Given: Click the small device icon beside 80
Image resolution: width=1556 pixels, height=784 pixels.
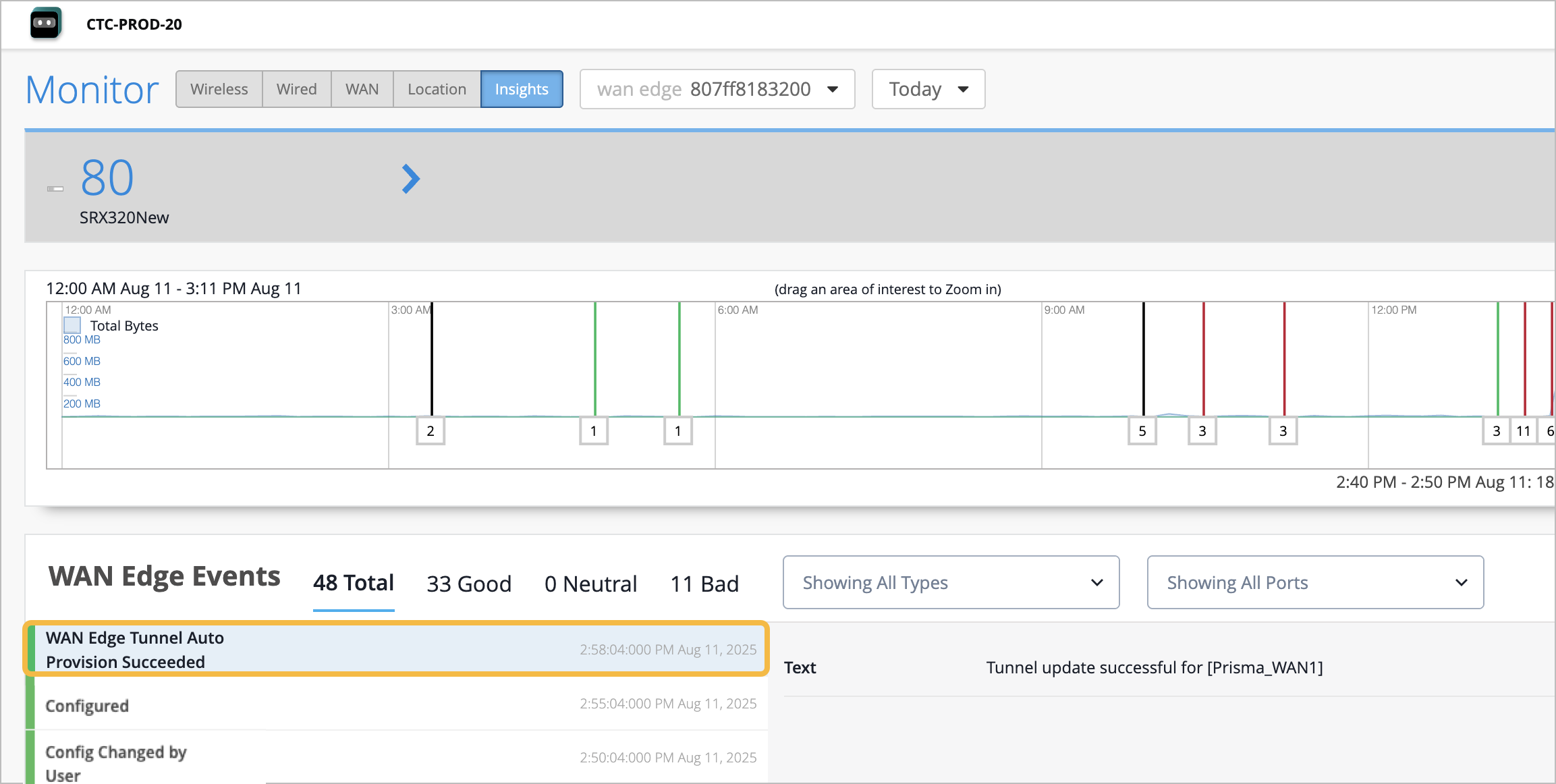Looking at the screenshot, I should pyautogui.click(x=55, y=189).
